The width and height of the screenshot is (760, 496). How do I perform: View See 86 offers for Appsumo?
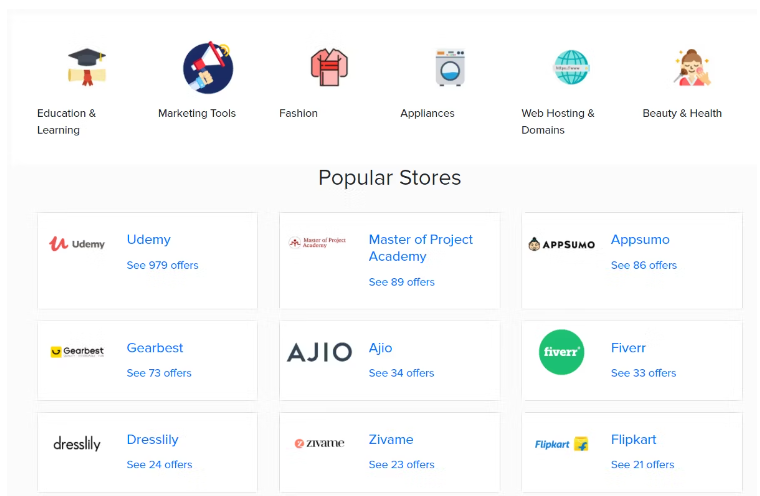[644, 265]
